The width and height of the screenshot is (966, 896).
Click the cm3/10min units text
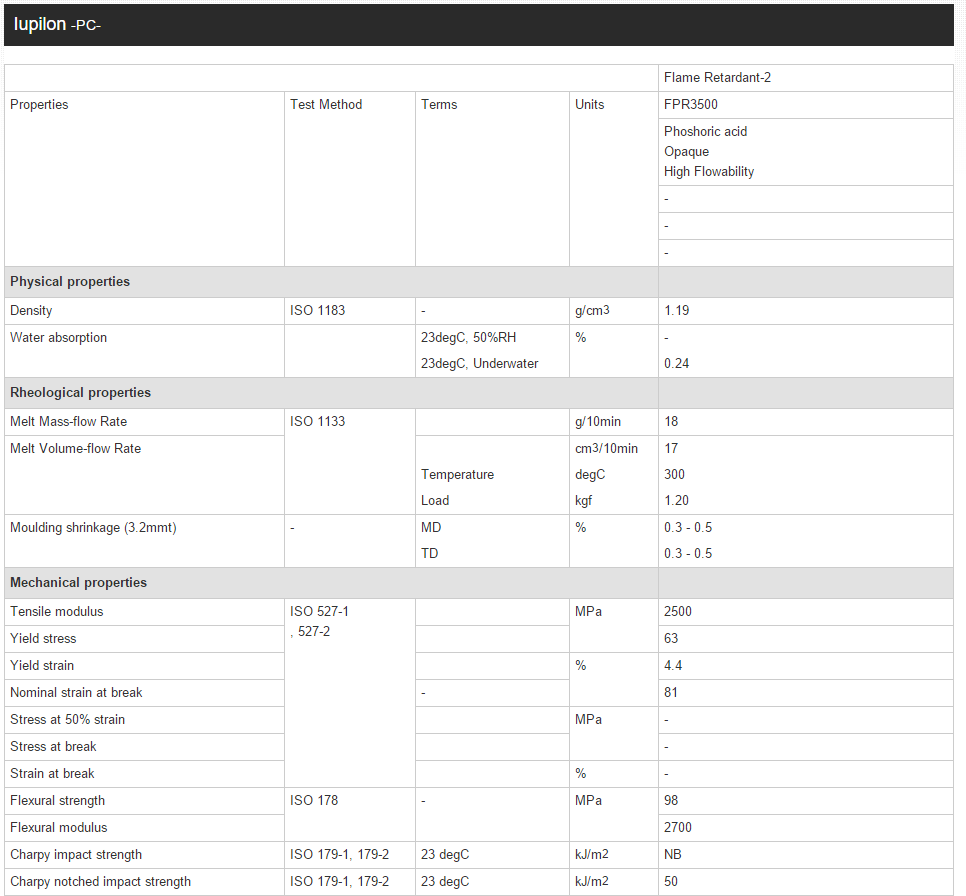point(606,449)
